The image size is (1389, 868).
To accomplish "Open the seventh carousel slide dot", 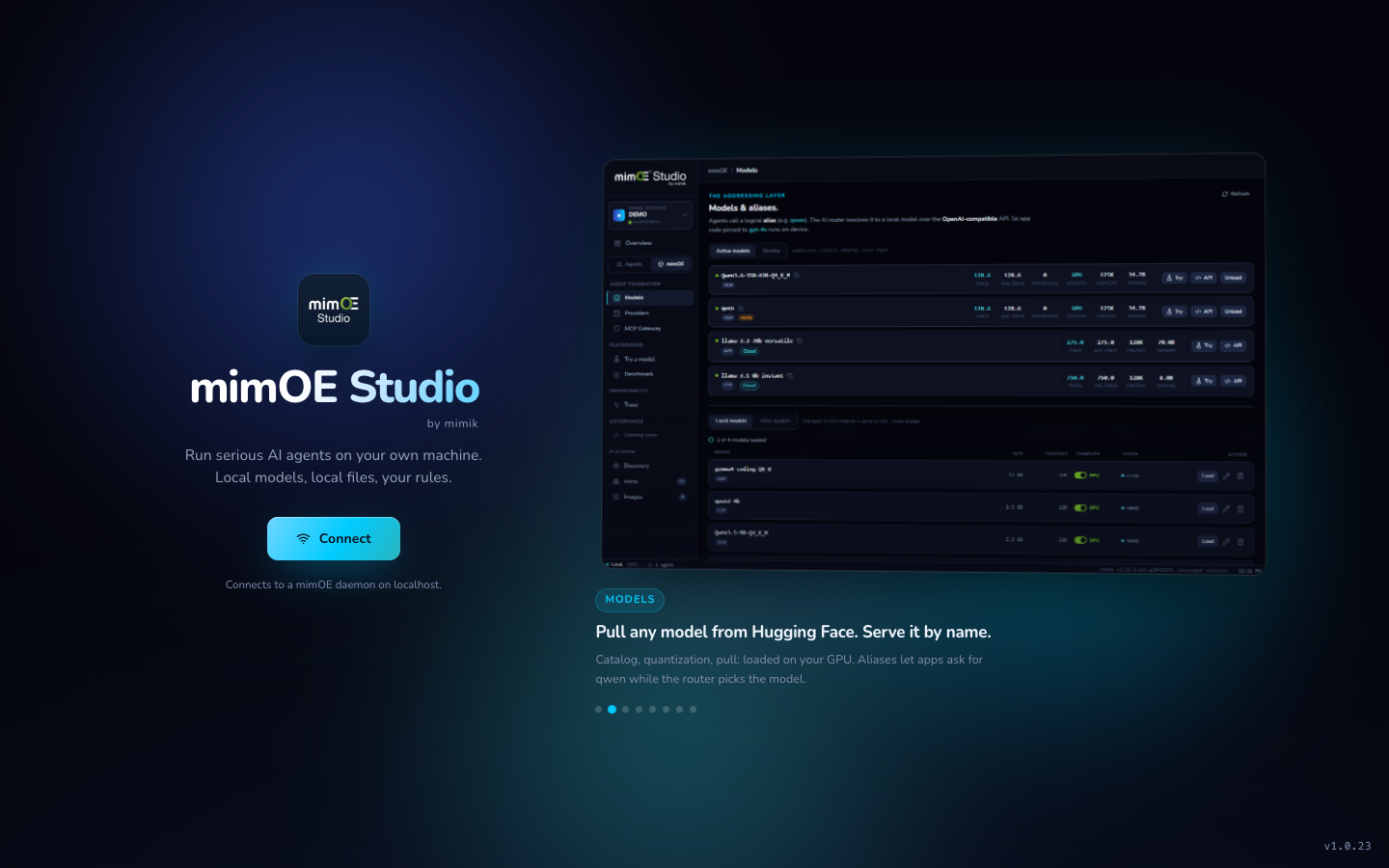I will (680, 710).
